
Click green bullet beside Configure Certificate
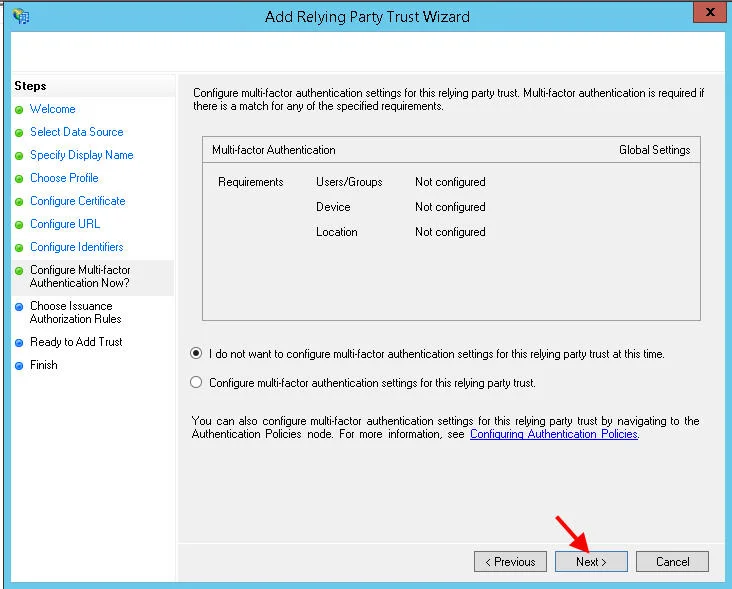pyautogui.click(x=19, y=202)
